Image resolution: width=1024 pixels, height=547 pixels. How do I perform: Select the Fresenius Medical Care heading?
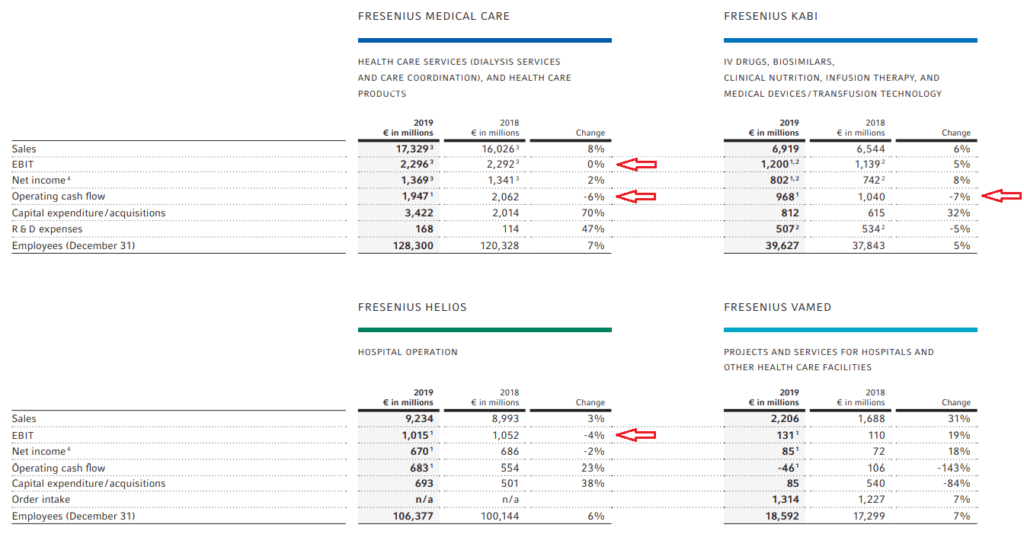(434, 16)
